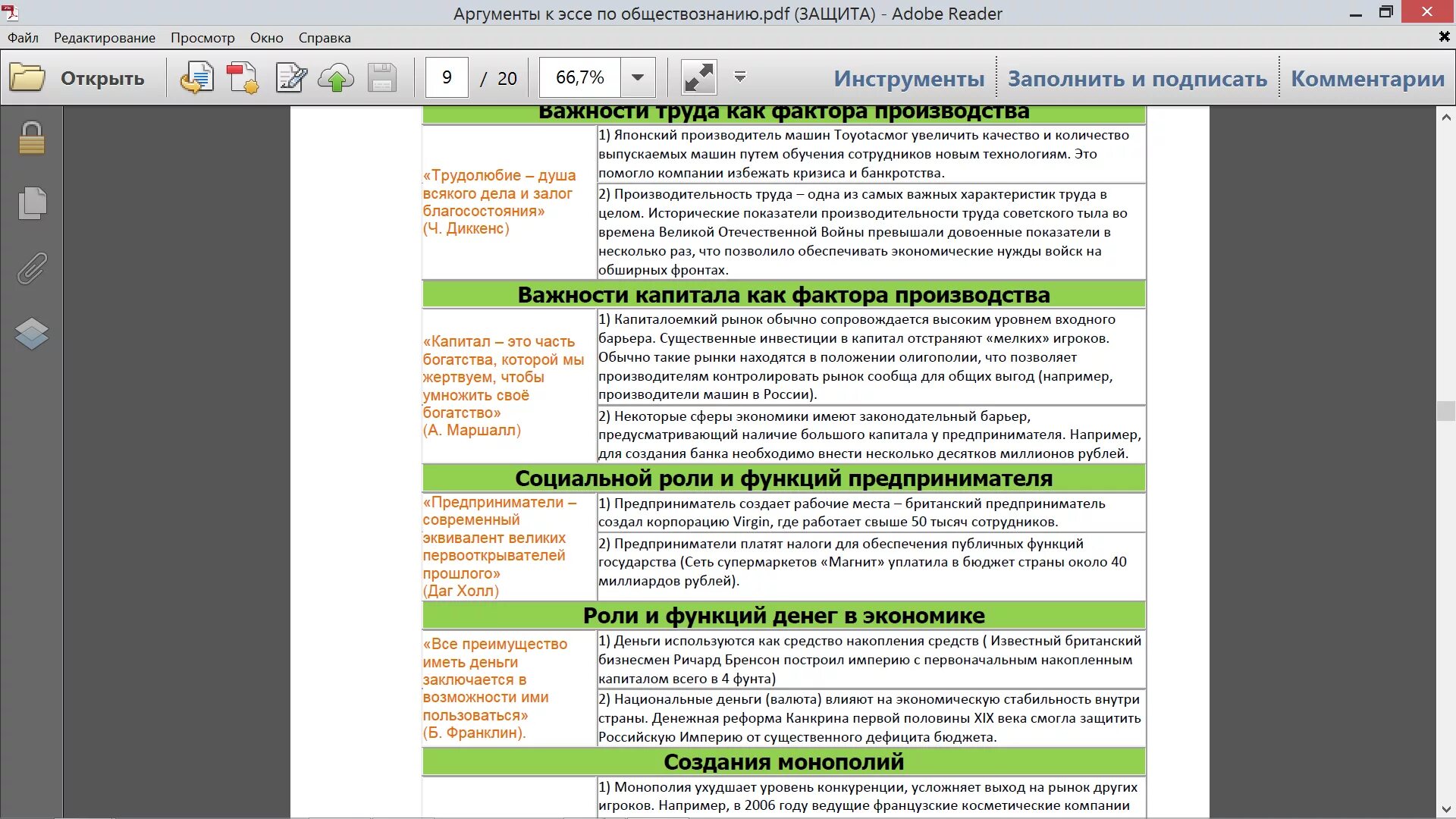Click the Справка menu item

point(325,37)
